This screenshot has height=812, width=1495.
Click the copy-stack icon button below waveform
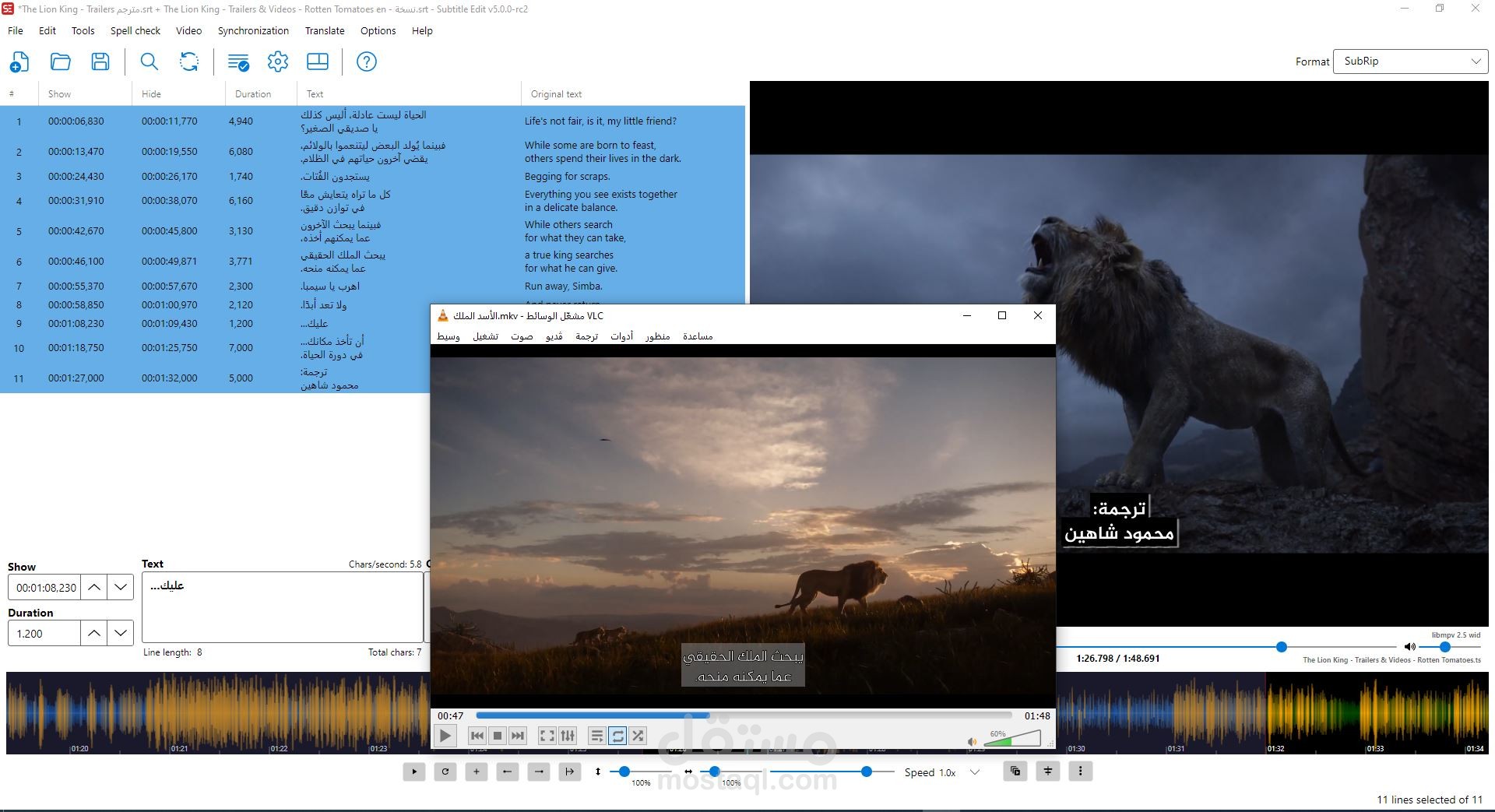click(1015, 772)
